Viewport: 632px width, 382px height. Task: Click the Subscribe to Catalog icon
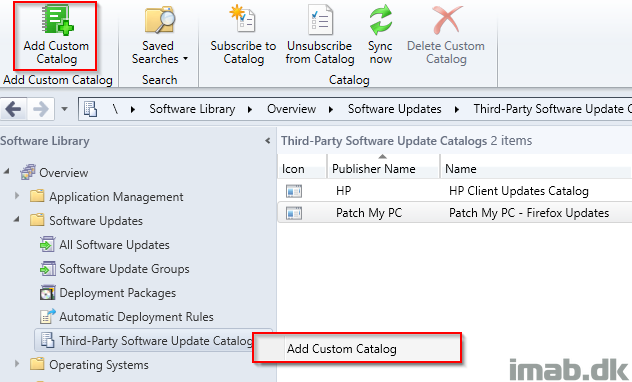pyautogui.click(x=243, y=19)
